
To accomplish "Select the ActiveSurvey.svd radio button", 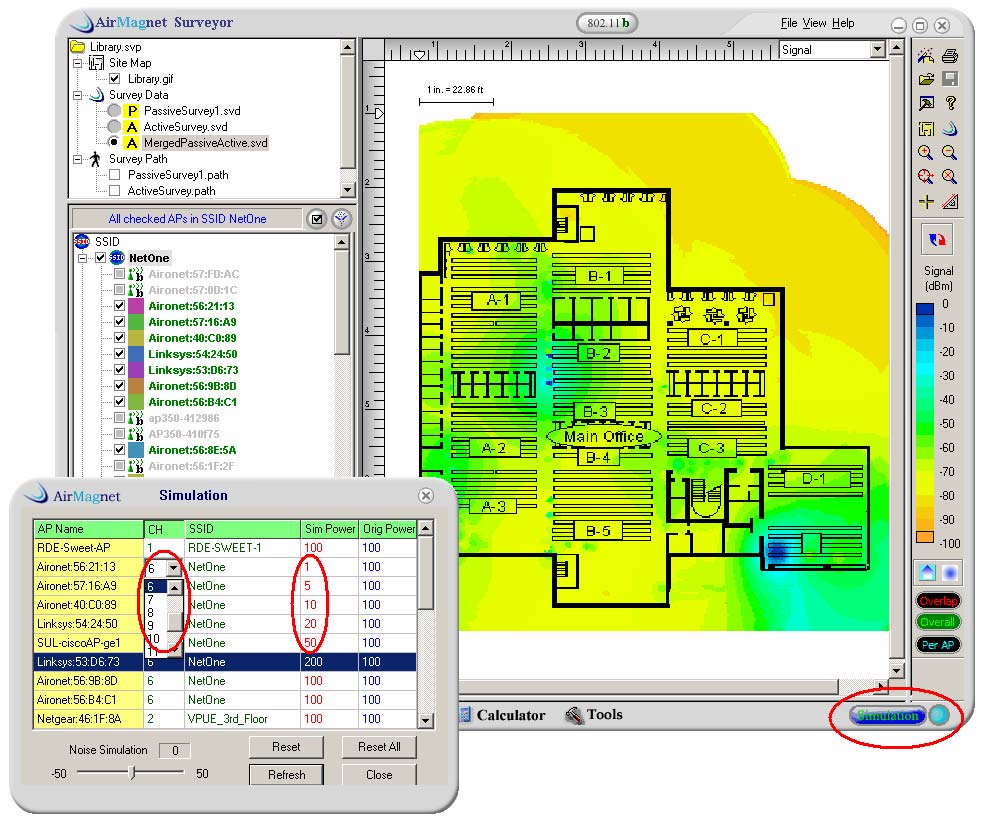I will point(114,127).
